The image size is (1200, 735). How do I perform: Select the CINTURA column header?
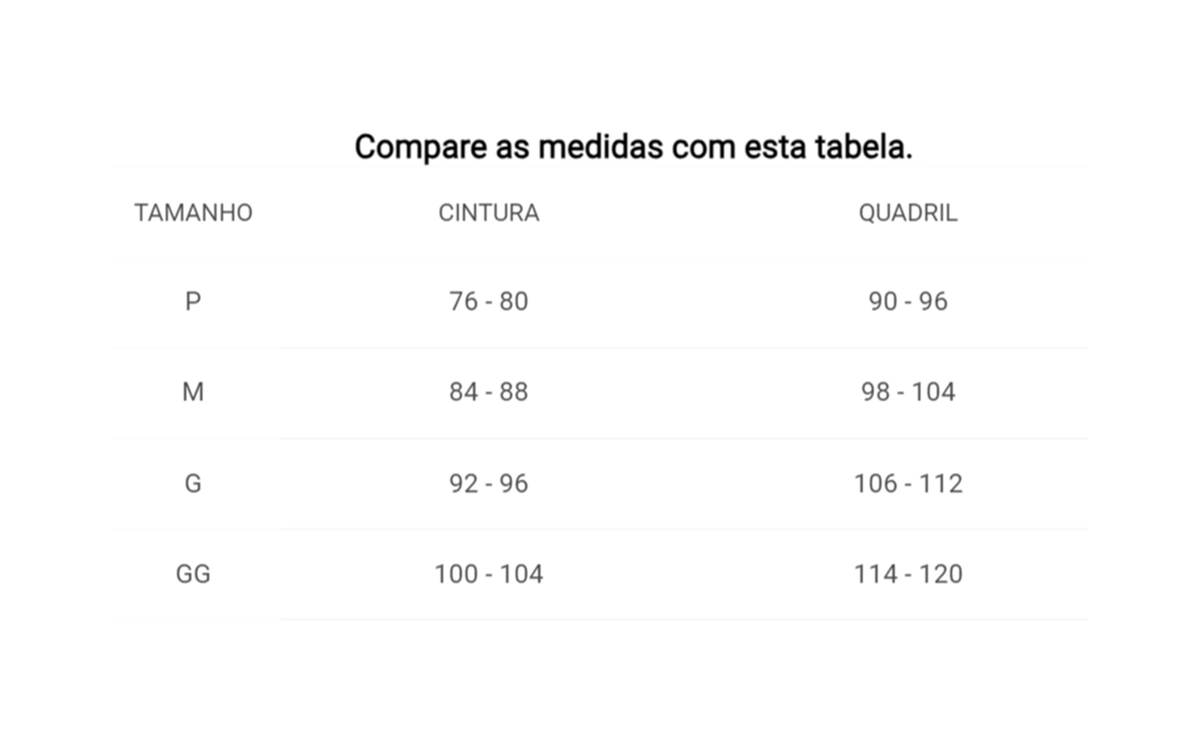(489, 213)
